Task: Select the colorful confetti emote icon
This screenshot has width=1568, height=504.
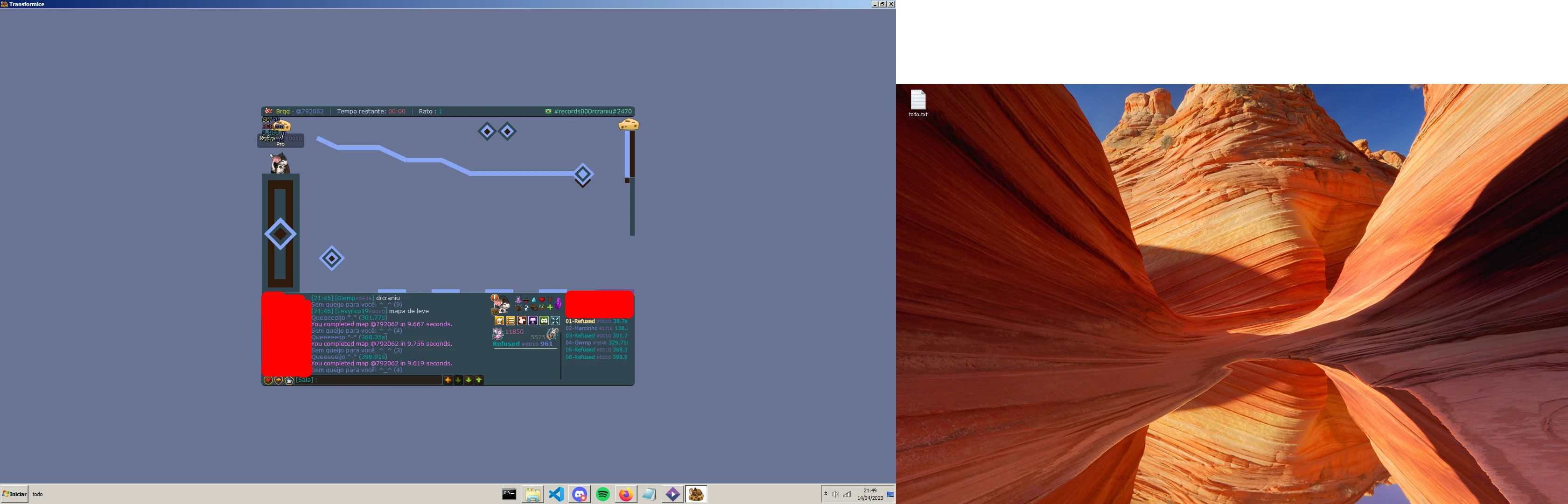Action: 542,308
